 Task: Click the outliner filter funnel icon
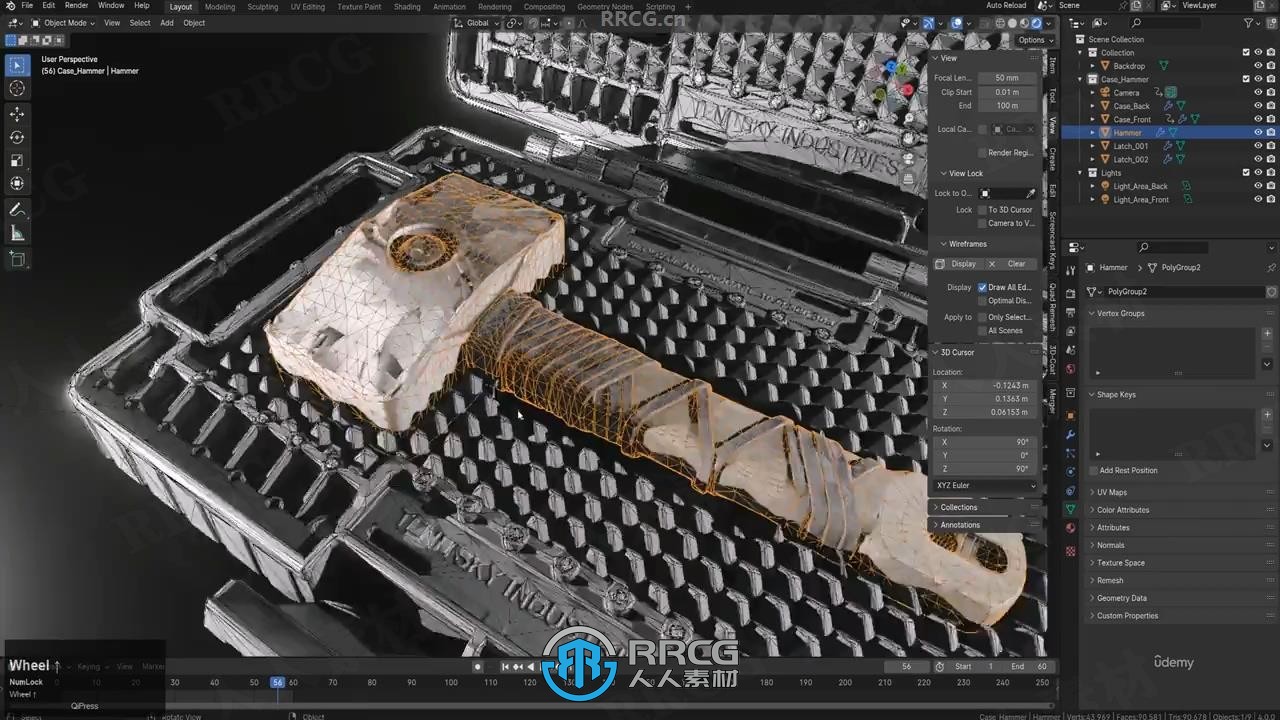click(x=1248, y=23)
